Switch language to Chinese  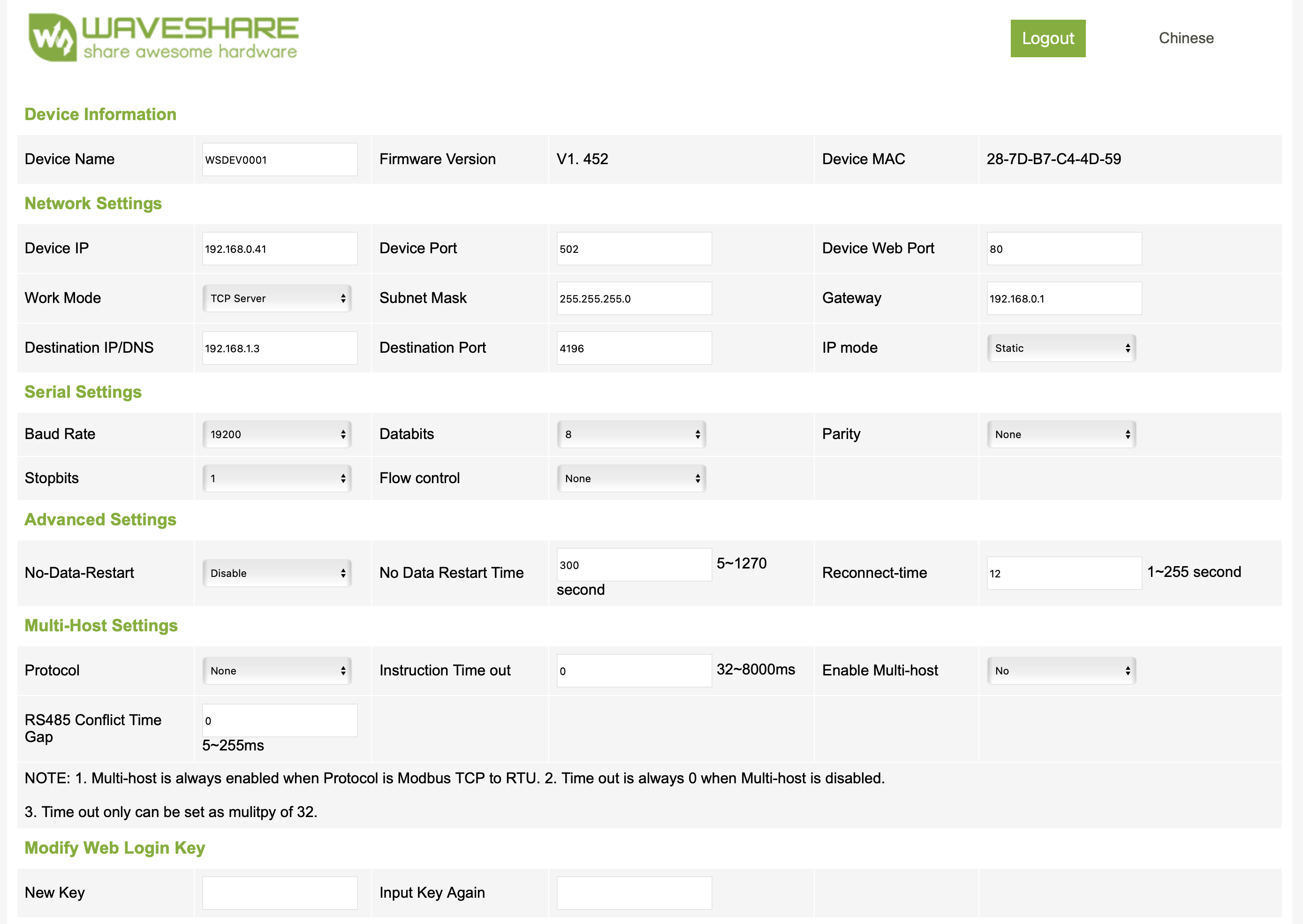1186,38
